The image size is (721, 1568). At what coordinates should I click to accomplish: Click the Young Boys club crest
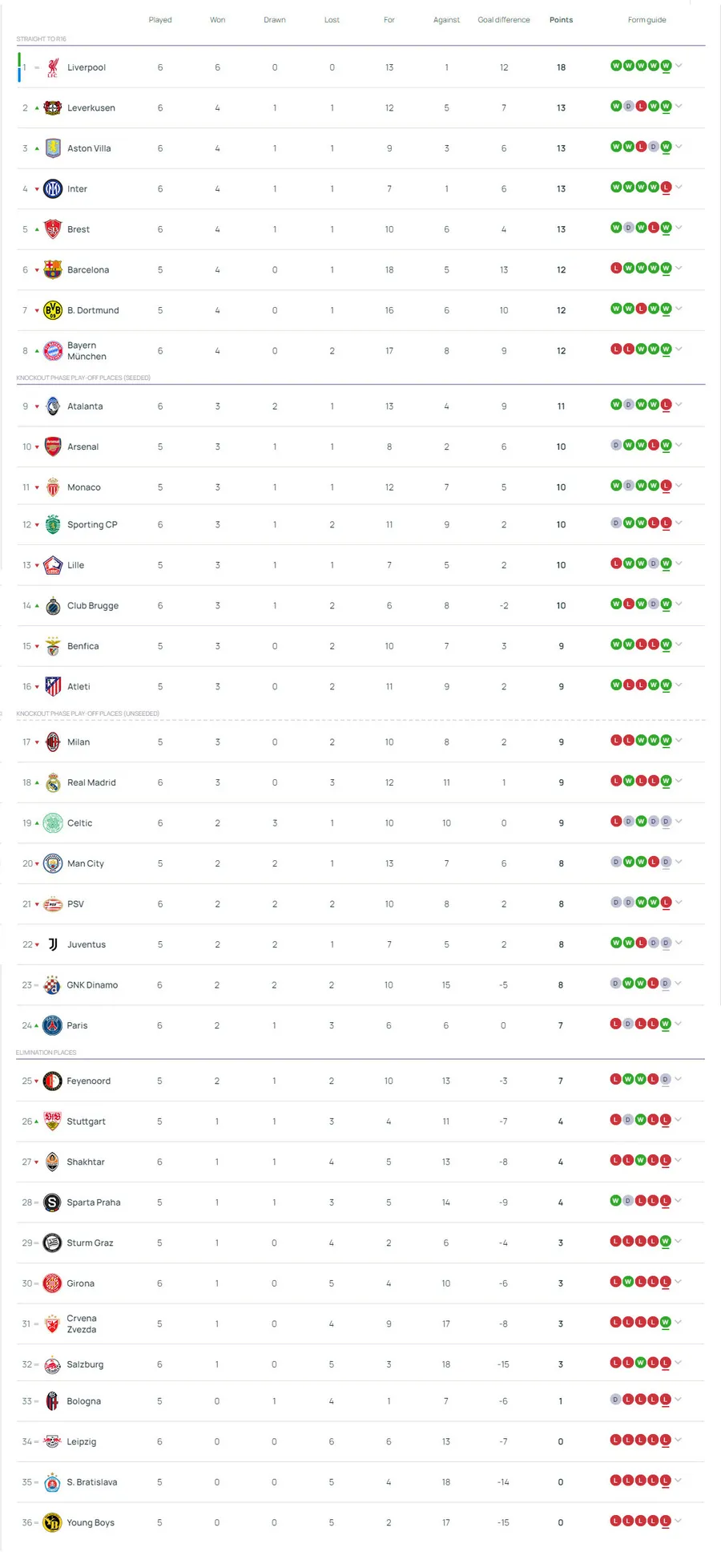[52, 1523]
